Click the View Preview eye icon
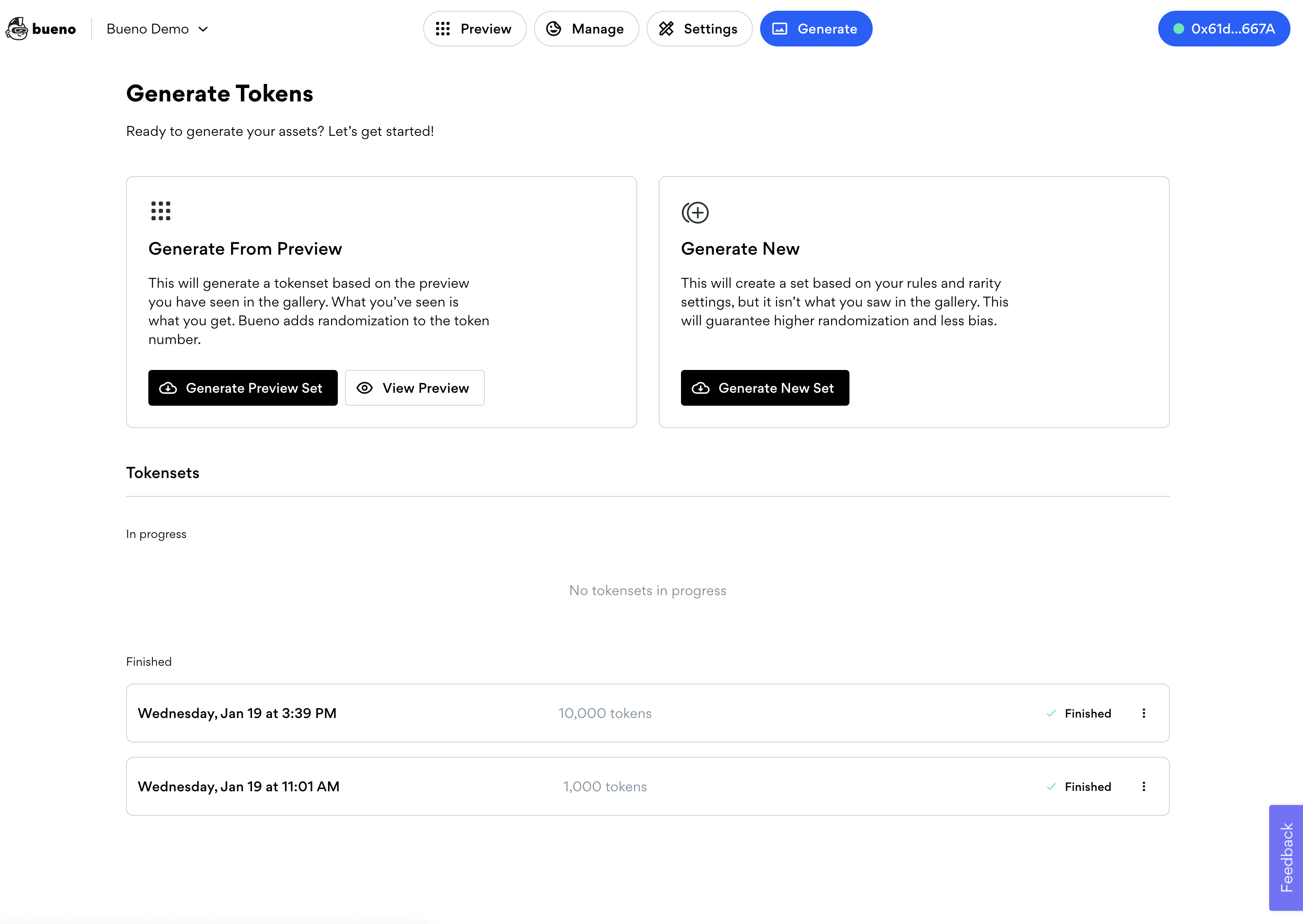 point(367,387)
